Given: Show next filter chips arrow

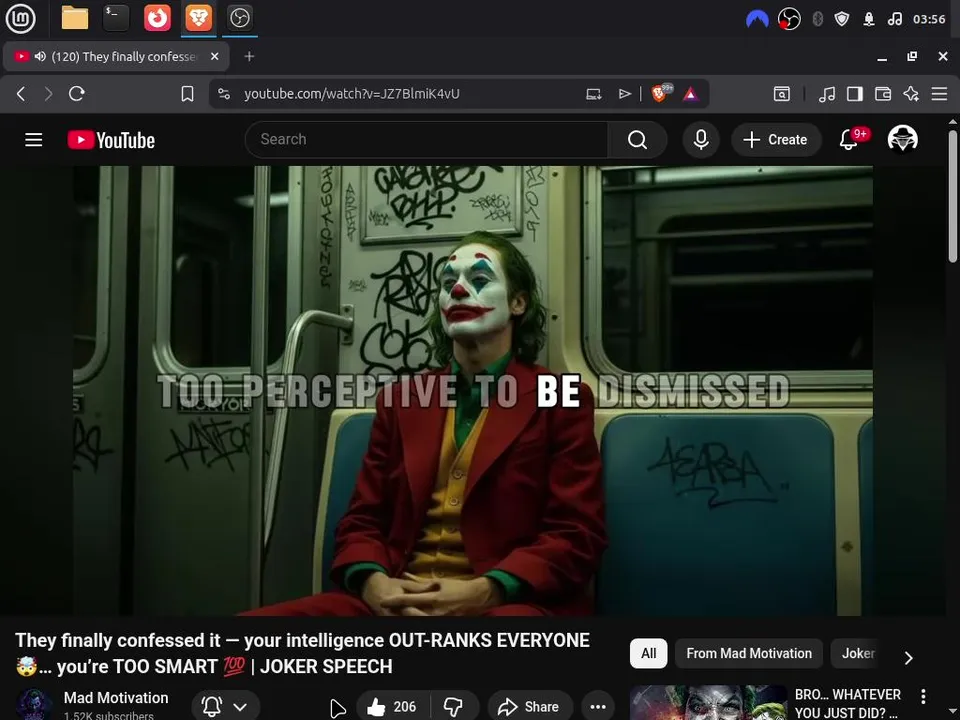Looking at the screenshot, I should pos(909,658).
